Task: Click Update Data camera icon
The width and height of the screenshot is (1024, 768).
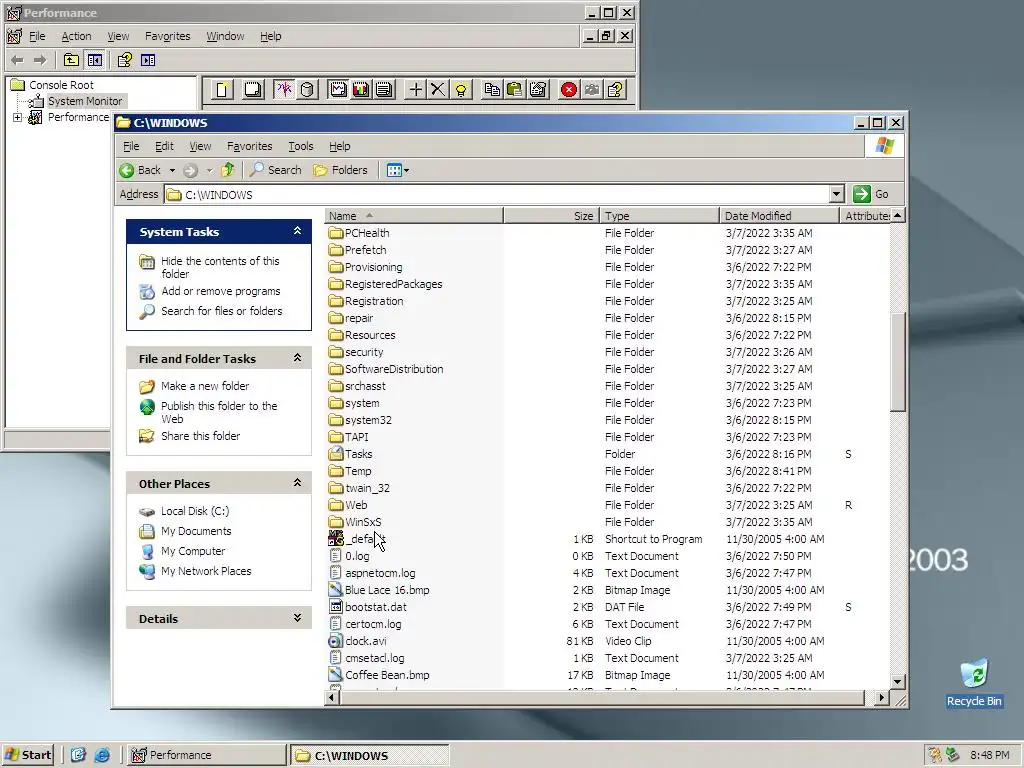Action: (x=592, y=89)
